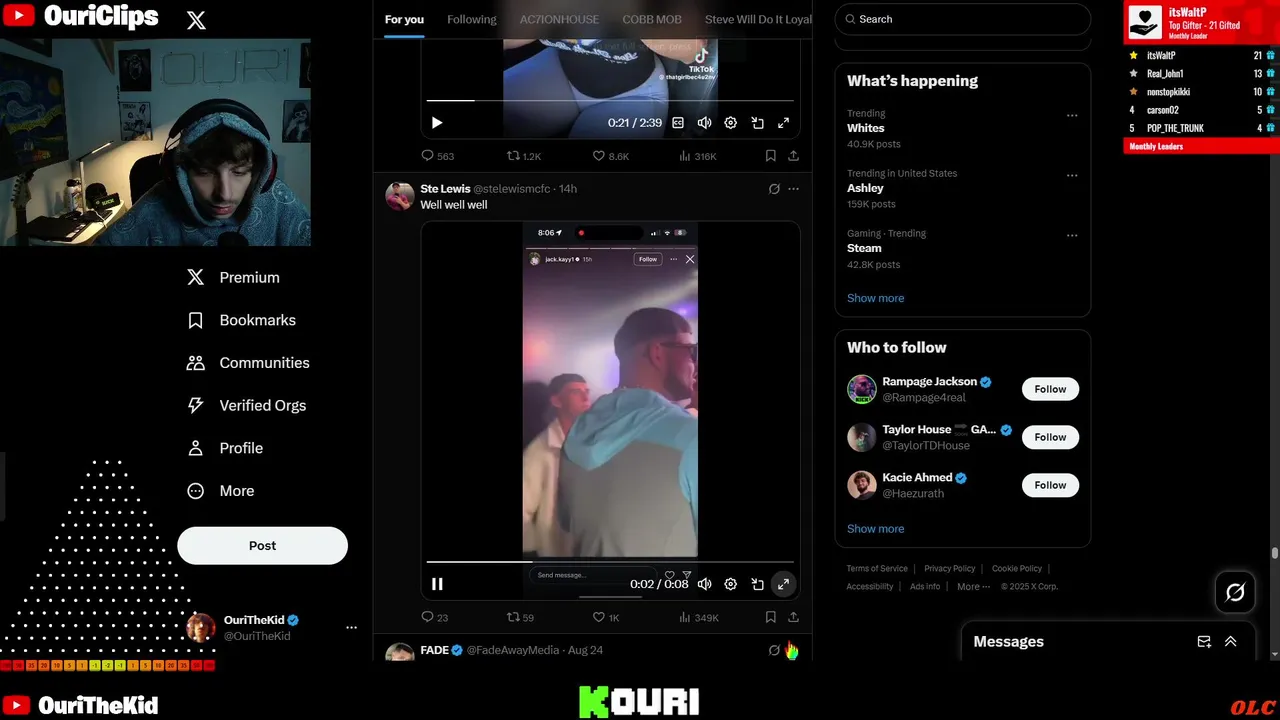The image size is (1280, 720).
Task: Open settings gear on the top video
Action: point(731,123)
